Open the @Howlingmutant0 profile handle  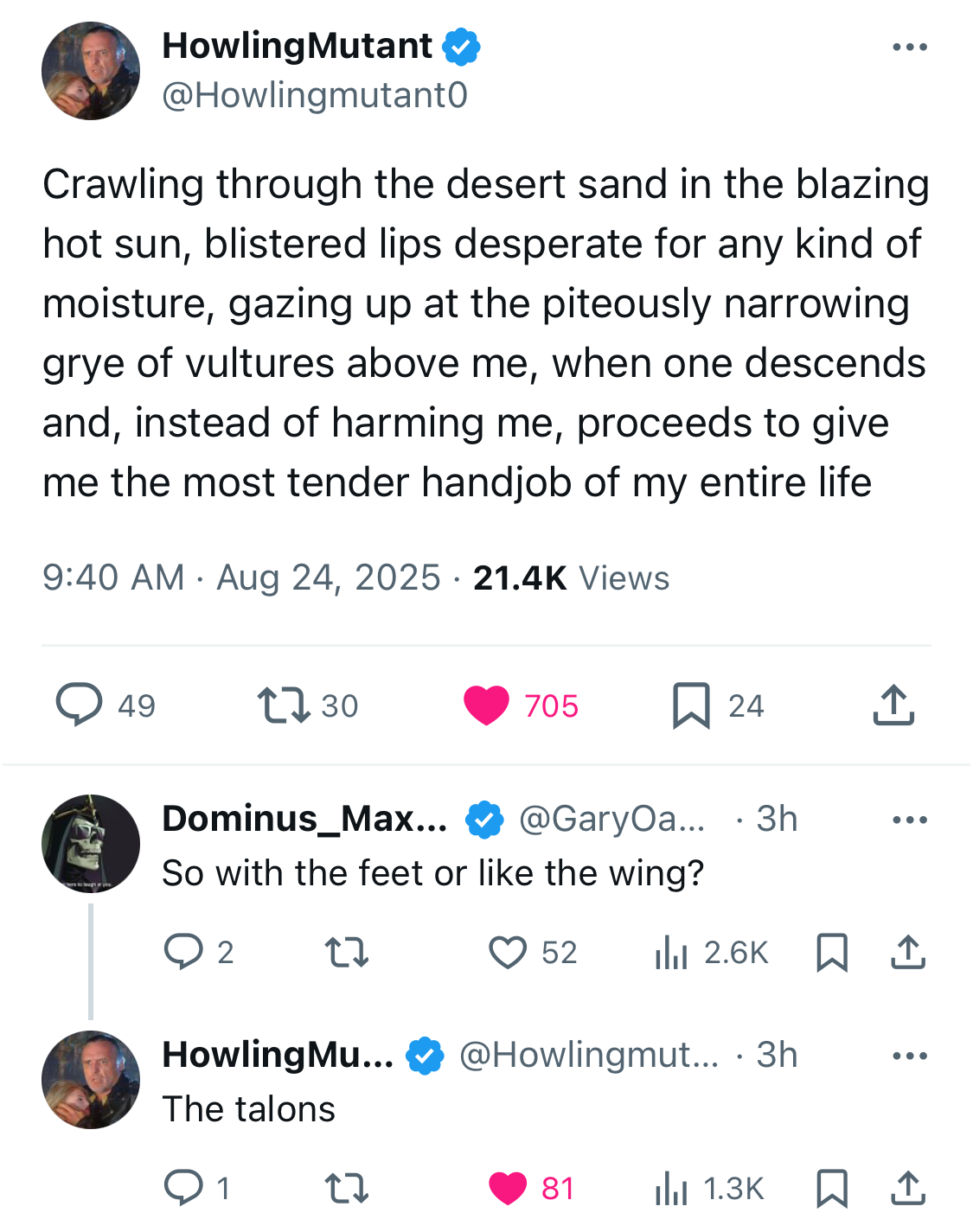click(x=315, y=95)
